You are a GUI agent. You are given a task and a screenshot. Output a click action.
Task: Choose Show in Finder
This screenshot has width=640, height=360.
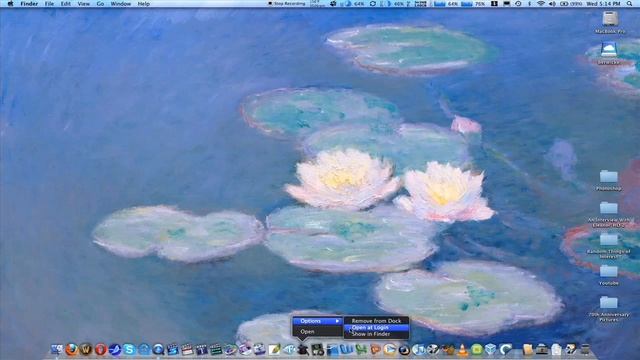[376, 334]
